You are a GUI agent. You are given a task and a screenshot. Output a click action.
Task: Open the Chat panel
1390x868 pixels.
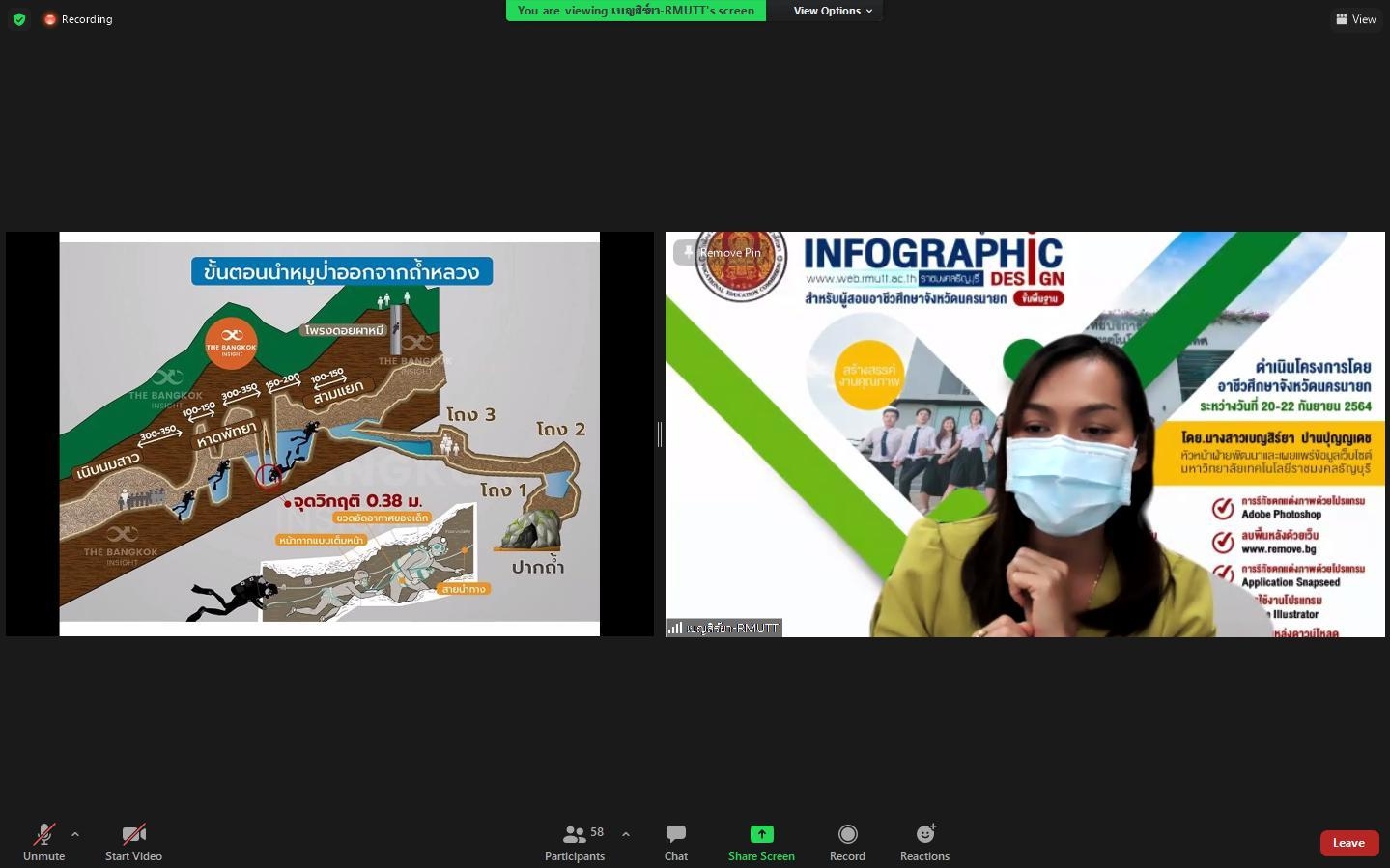[x=676, y=842]
